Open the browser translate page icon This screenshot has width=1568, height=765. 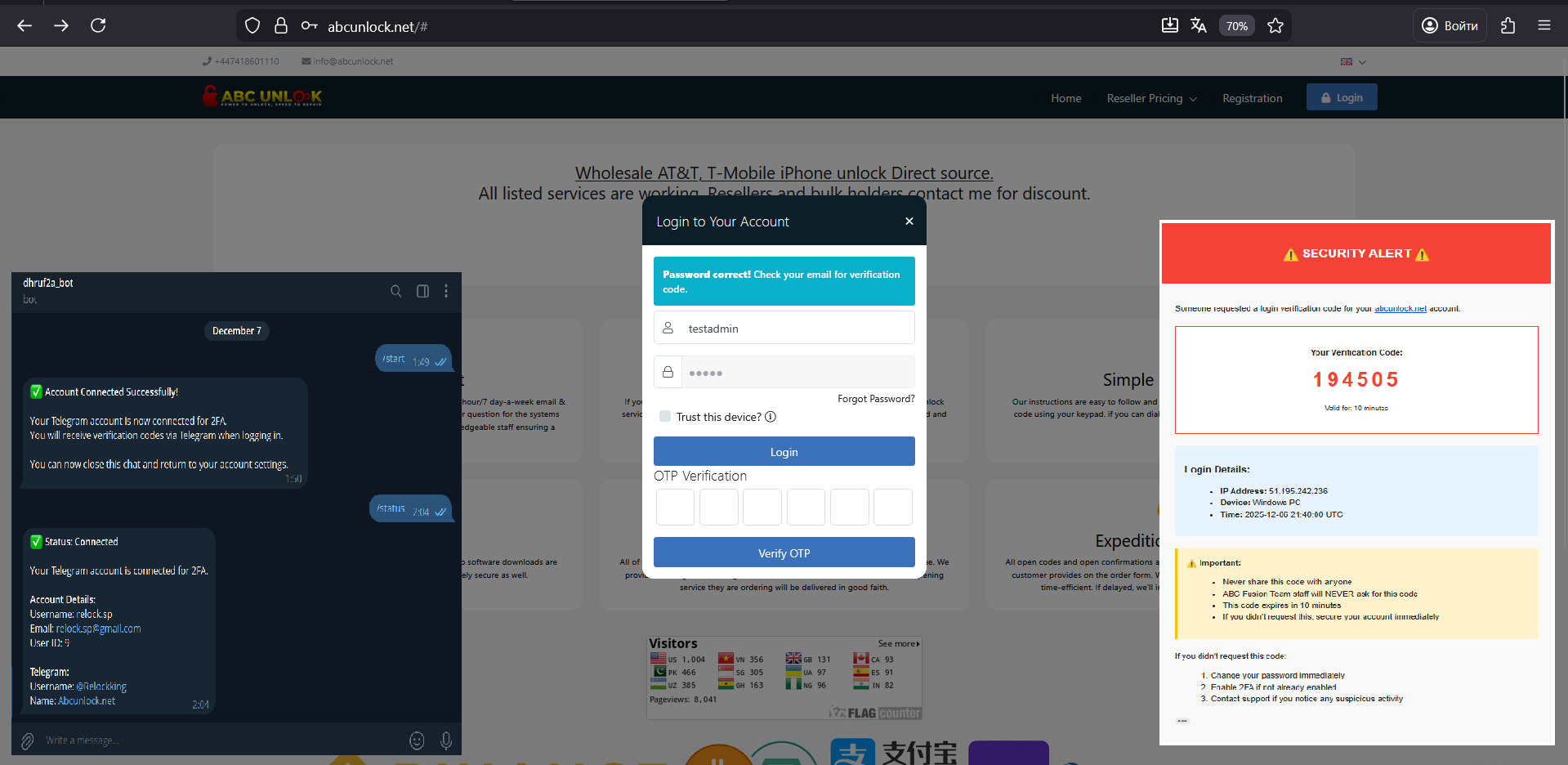click(x=1198, y=25)
